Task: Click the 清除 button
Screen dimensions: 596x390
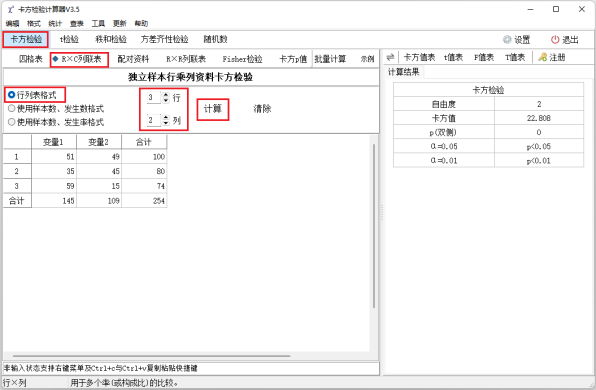Action: tap(262, 109)
